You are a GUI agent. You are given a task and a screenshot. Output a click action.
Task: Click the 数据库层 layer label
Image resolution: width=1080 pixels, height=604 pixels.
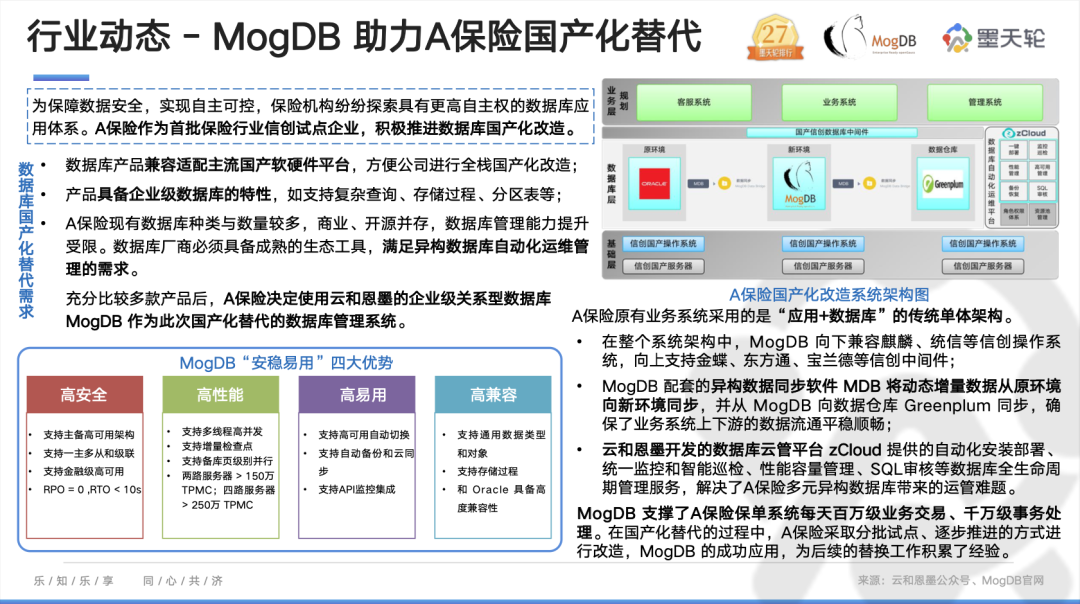(x=611, y=184)
